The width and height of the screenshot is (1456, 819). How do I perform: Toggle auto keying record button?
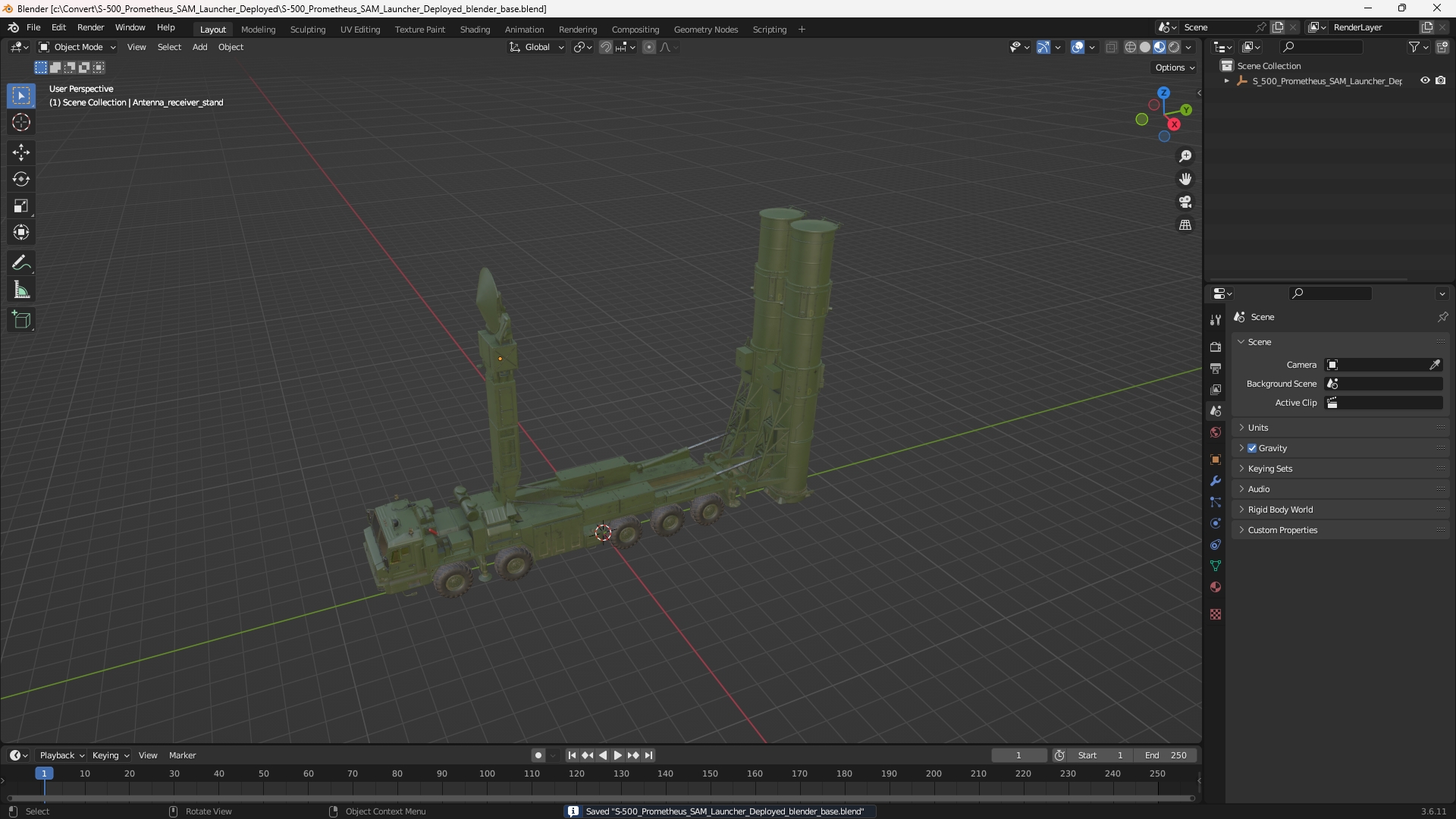(538, 755)
